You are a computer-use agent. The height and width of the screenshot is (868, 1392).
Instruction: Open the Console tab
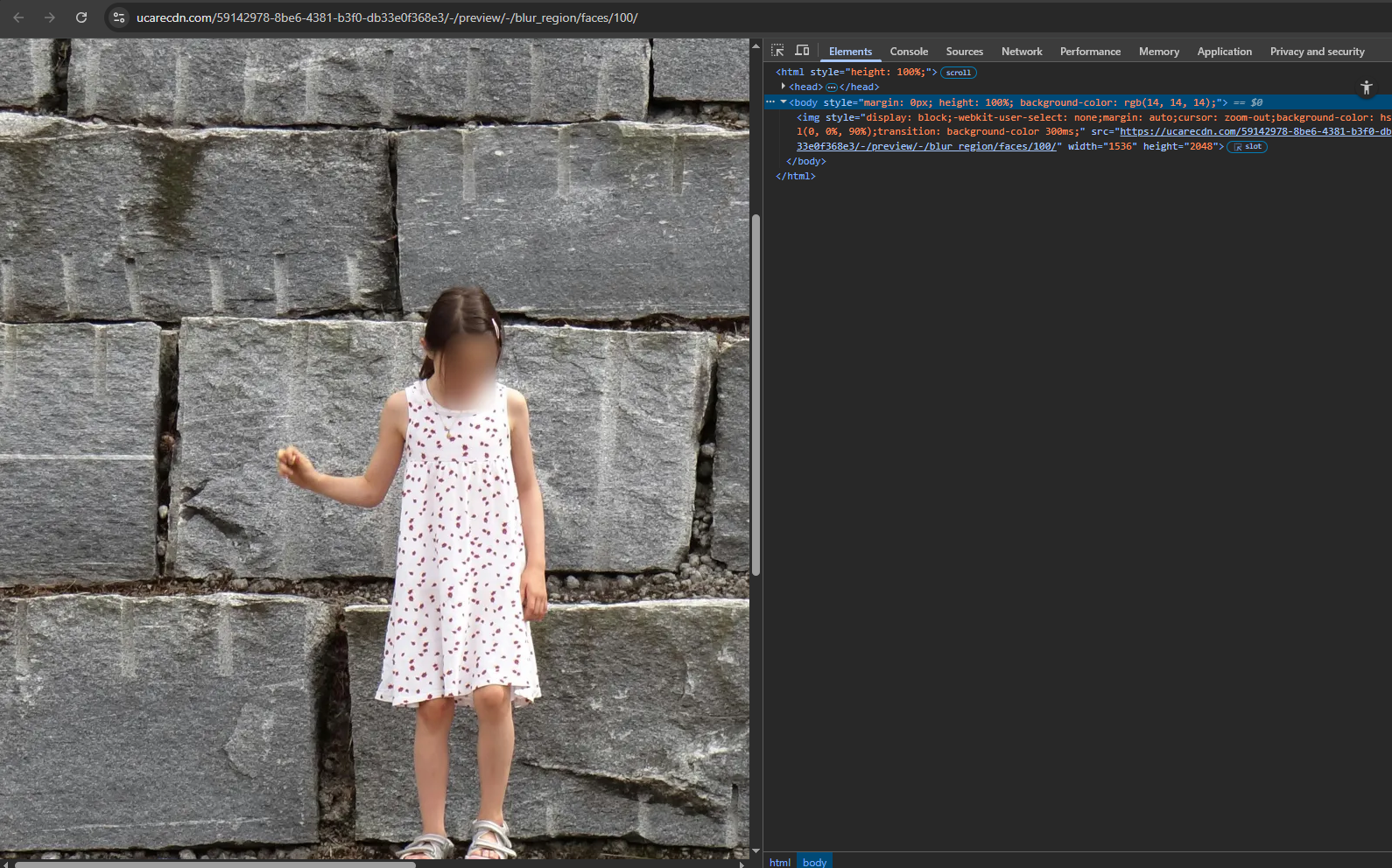[909, 52]
